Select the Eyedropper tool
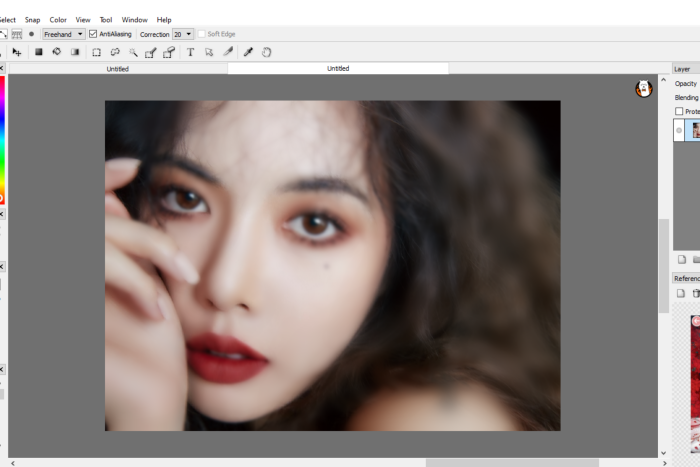Screen dimensions: 700x467 pos(248,52)
